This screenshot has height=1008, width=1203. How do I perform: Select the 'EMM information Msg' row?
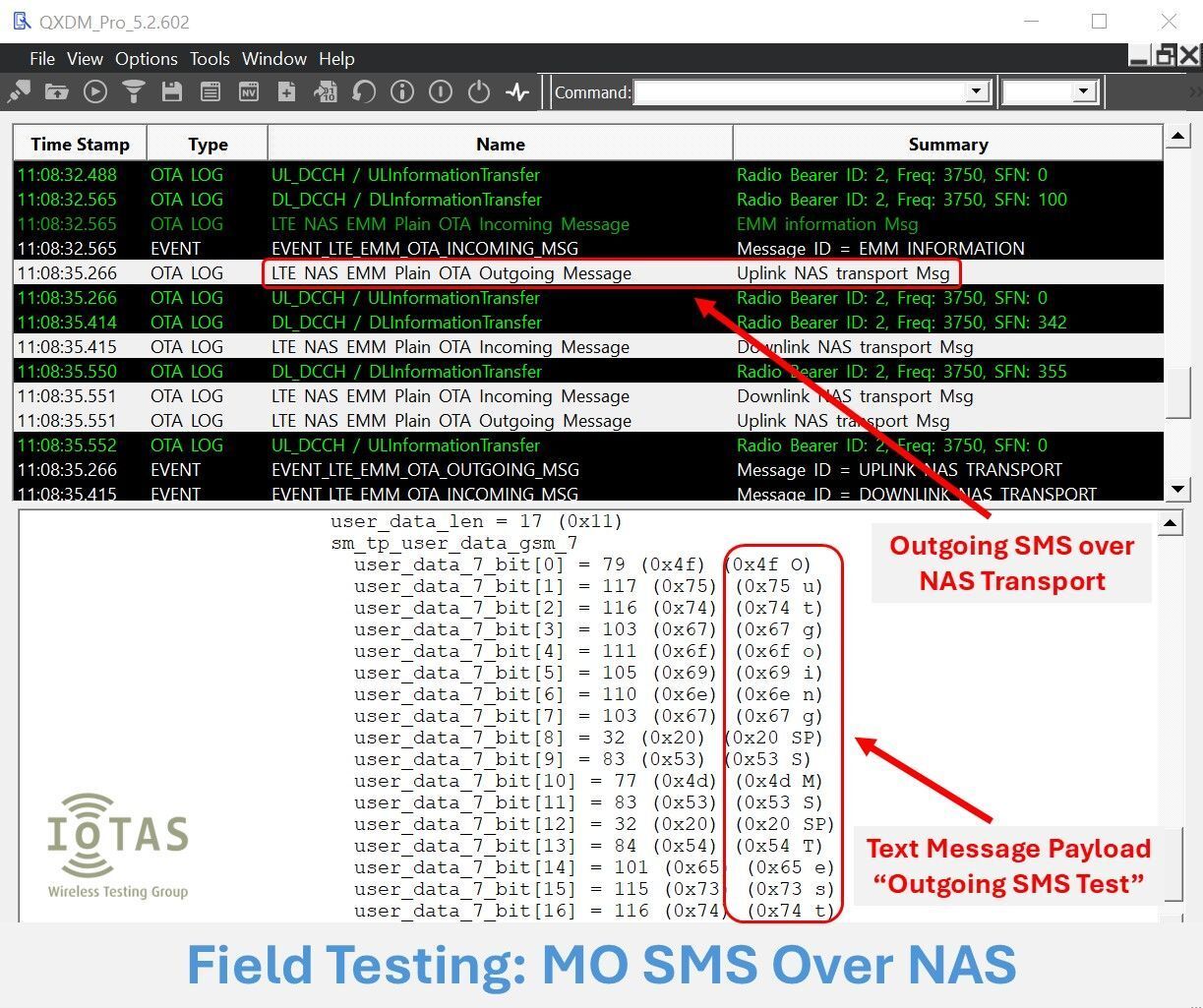(588, 224)
